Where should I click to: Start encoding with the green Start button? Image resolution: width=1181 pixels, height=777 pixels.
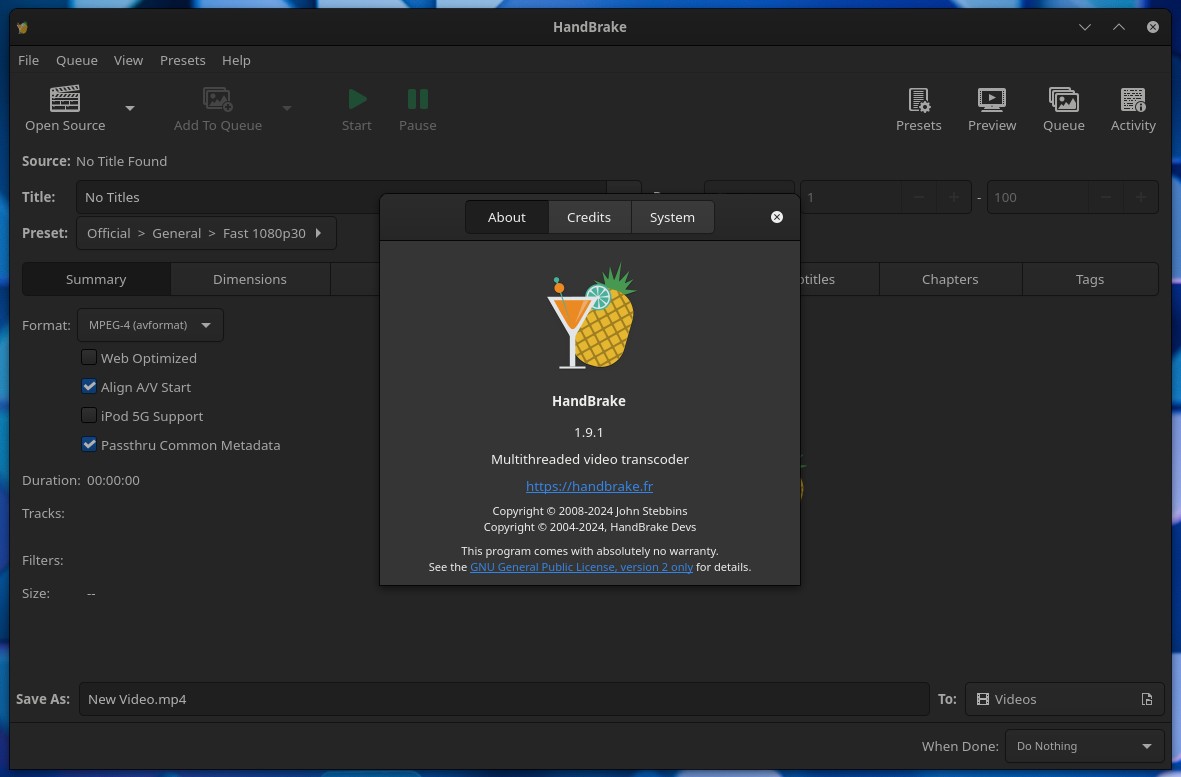point(356,109)
